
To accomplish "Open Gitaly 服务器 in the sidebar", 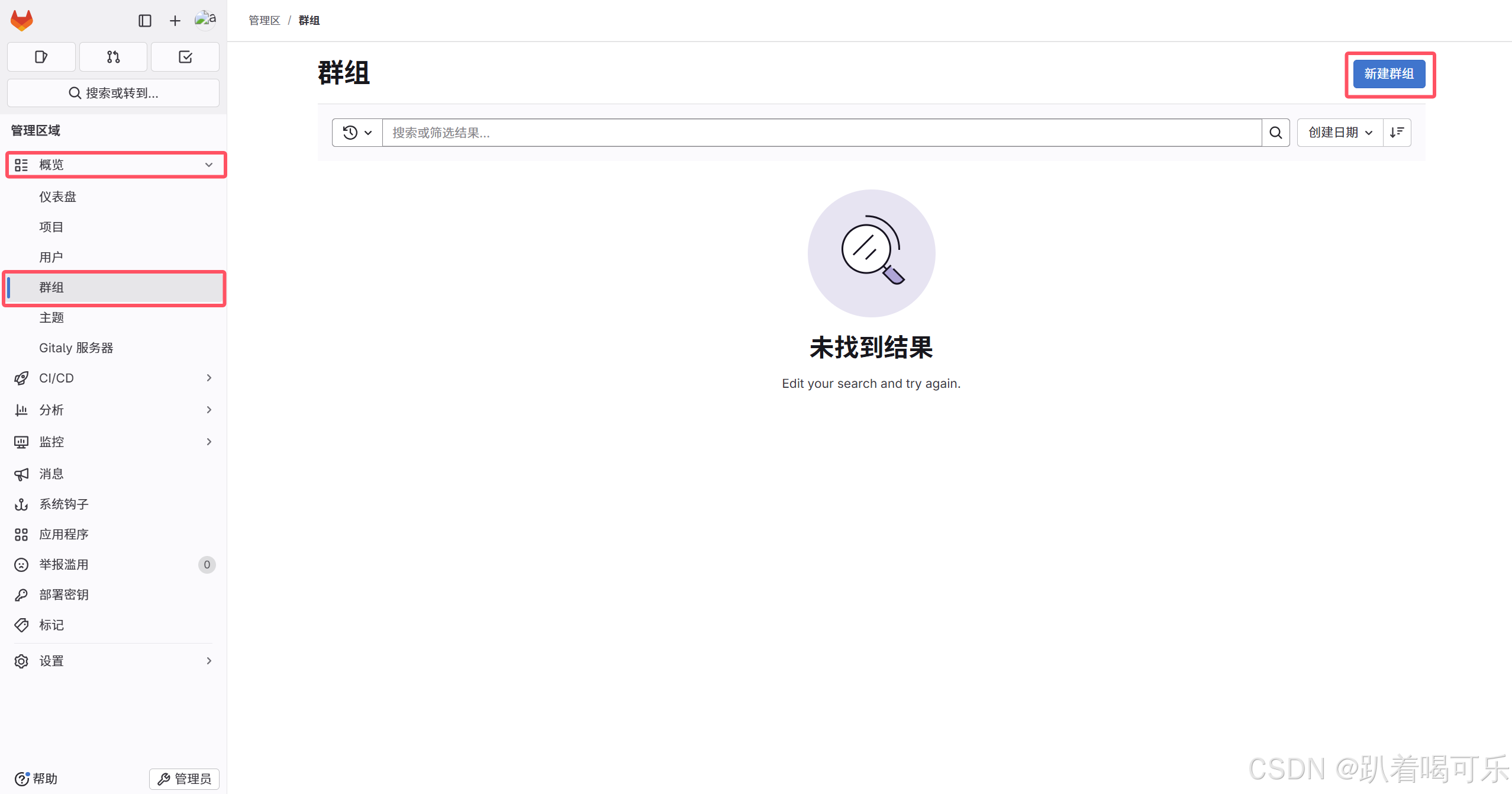I will tap(76, 348).
